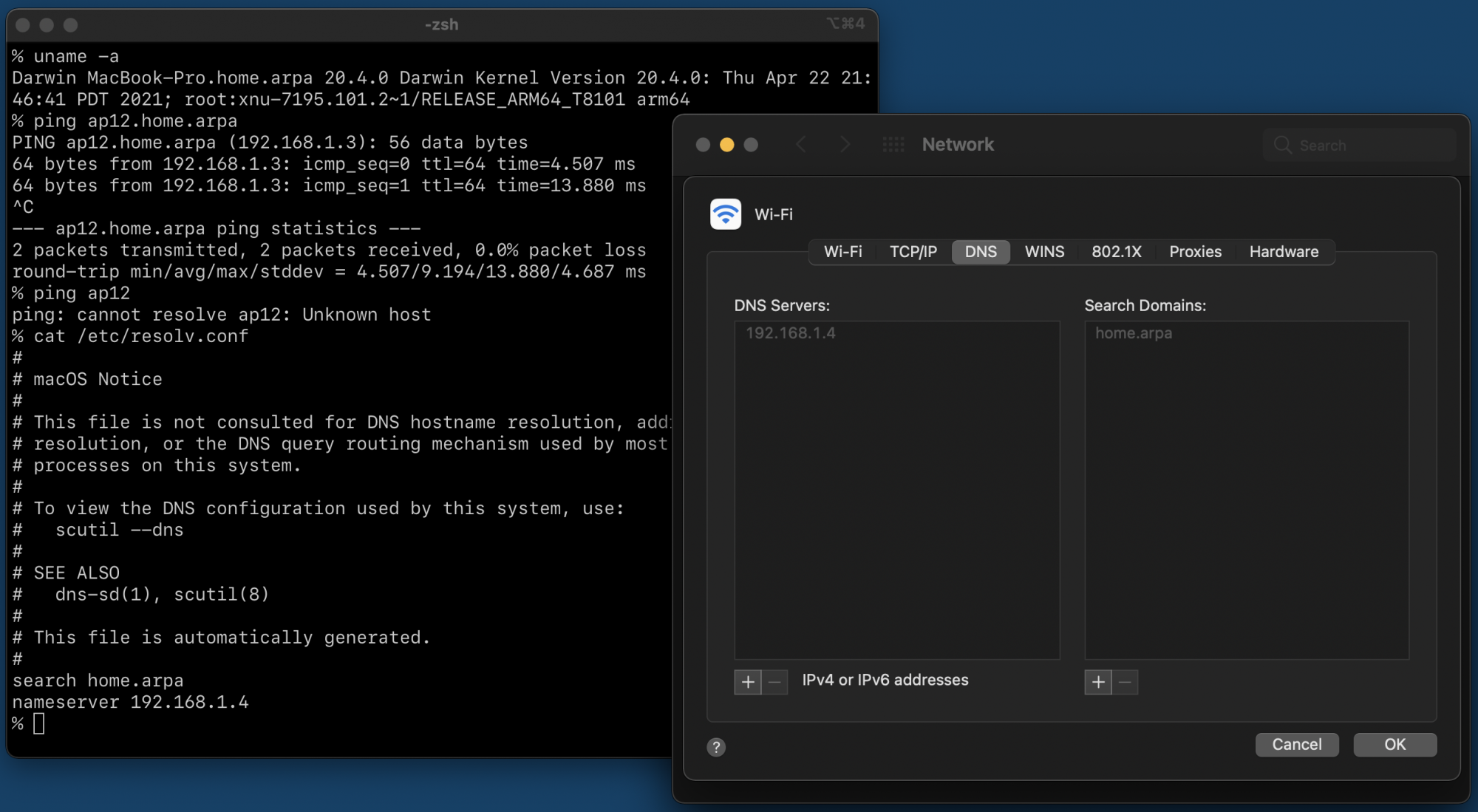Open the help question mark button
This screenshot has width=1478, height=812.
click(x=715, y=747)
